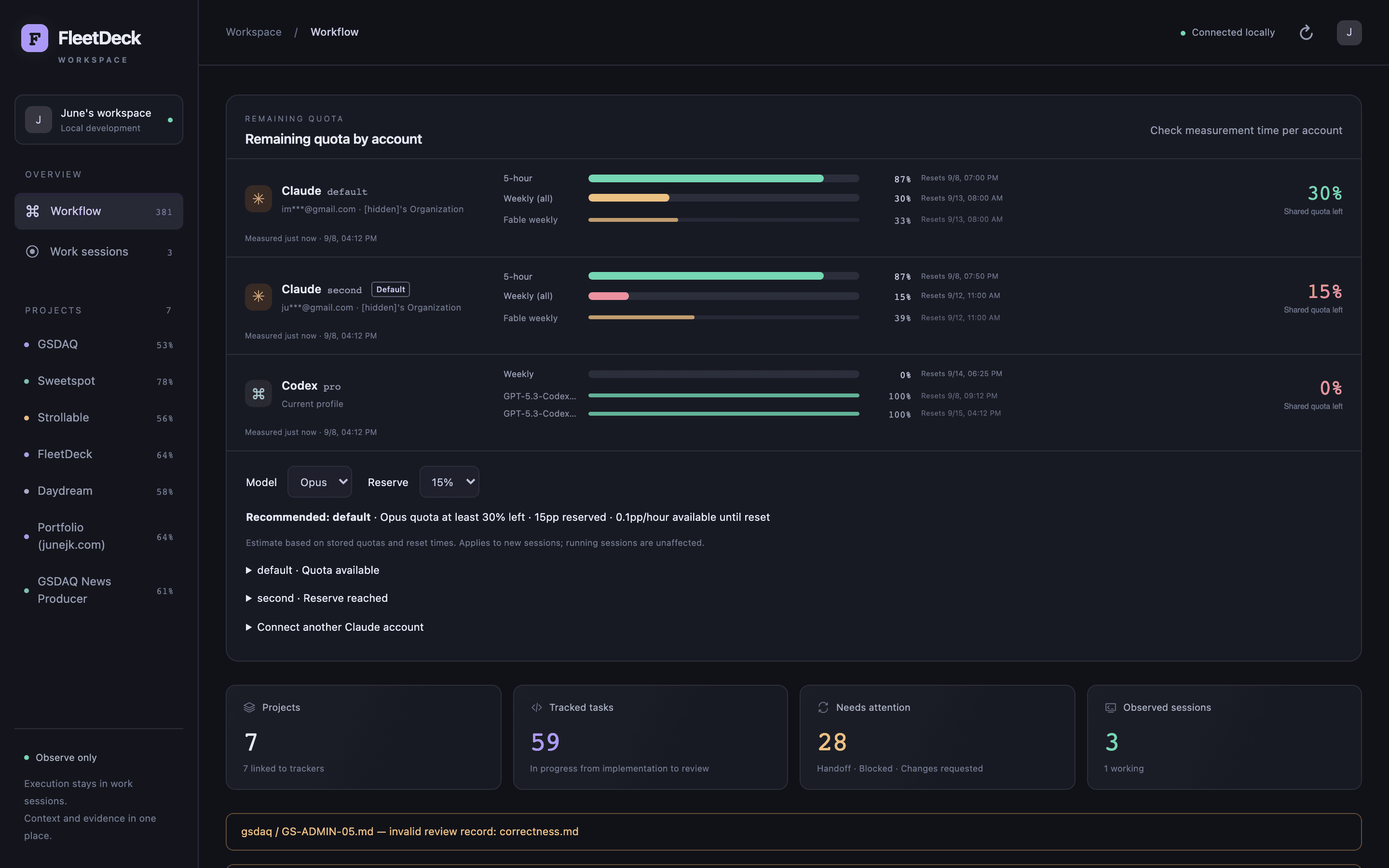The height and width of the screenshot is (868, 1389).
Task: Open the FleetDeck project in sidebar
Action: (x=99, y=454)
